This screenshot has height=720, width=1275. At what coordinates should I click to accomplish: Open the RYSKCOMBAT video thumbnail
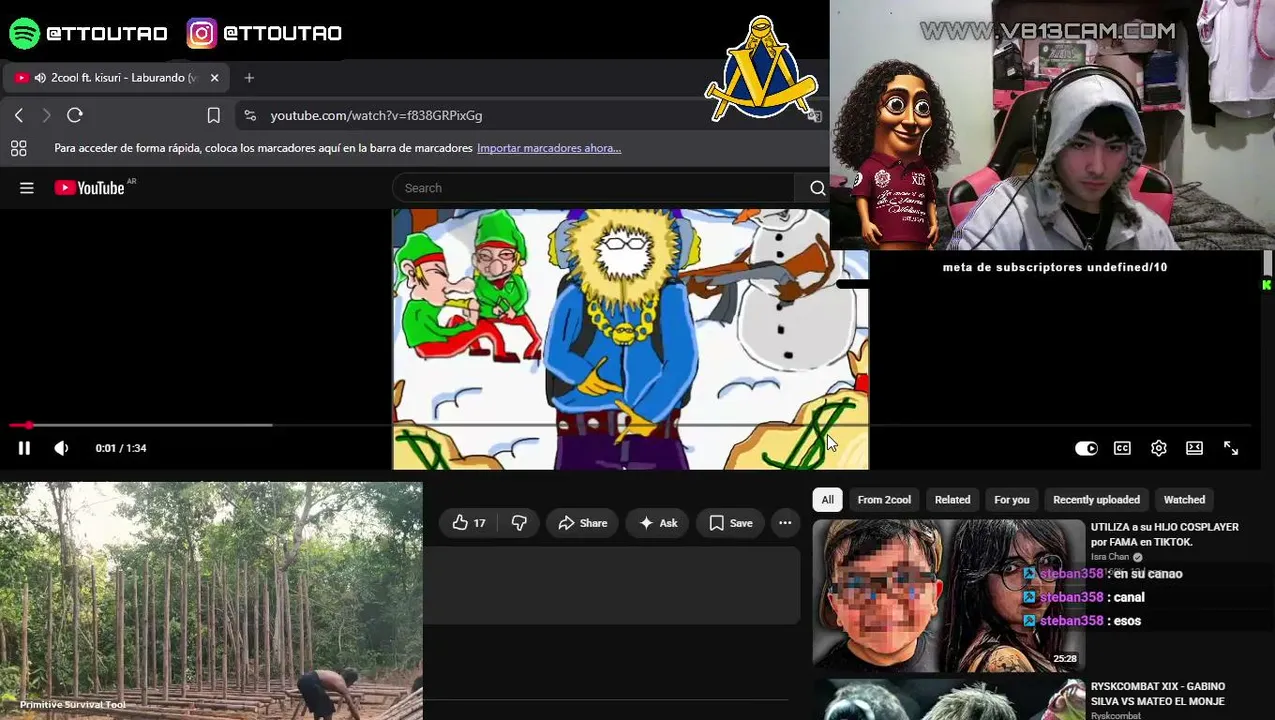[948, 700]
